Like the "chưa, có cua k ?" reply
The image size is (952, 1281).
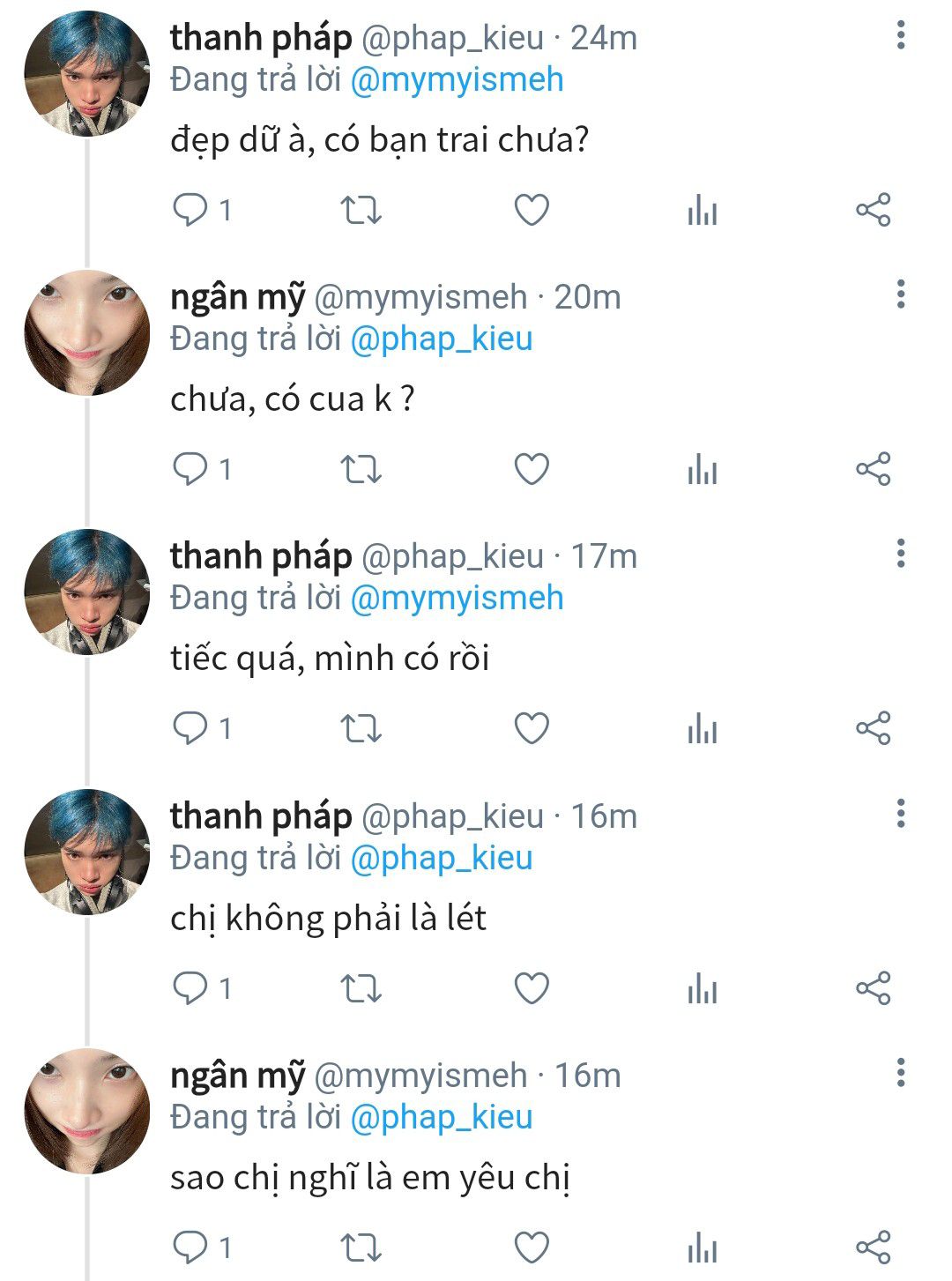tap(532, 469)
